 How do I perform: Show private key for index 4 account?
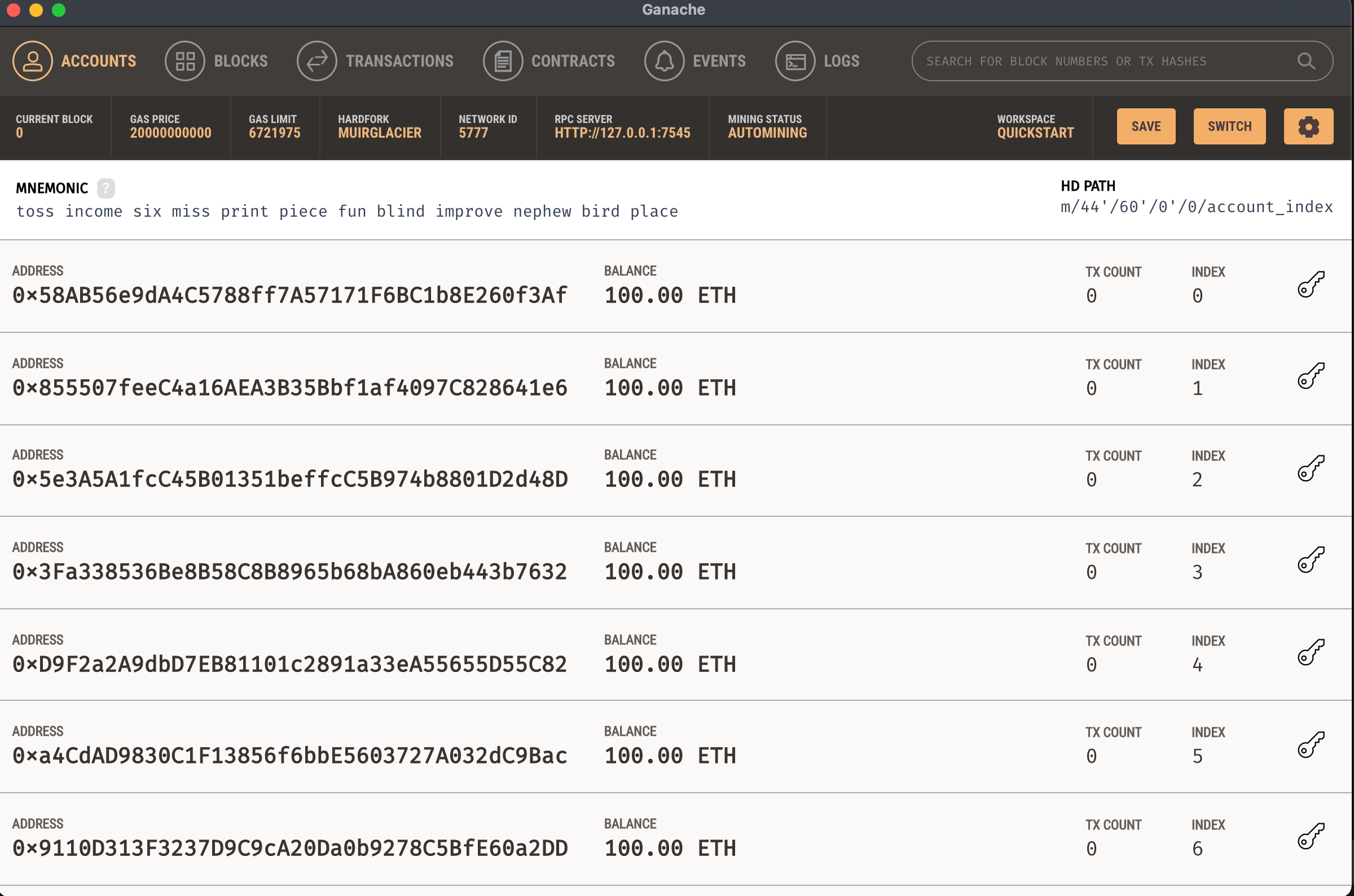tap(1311, 653)
